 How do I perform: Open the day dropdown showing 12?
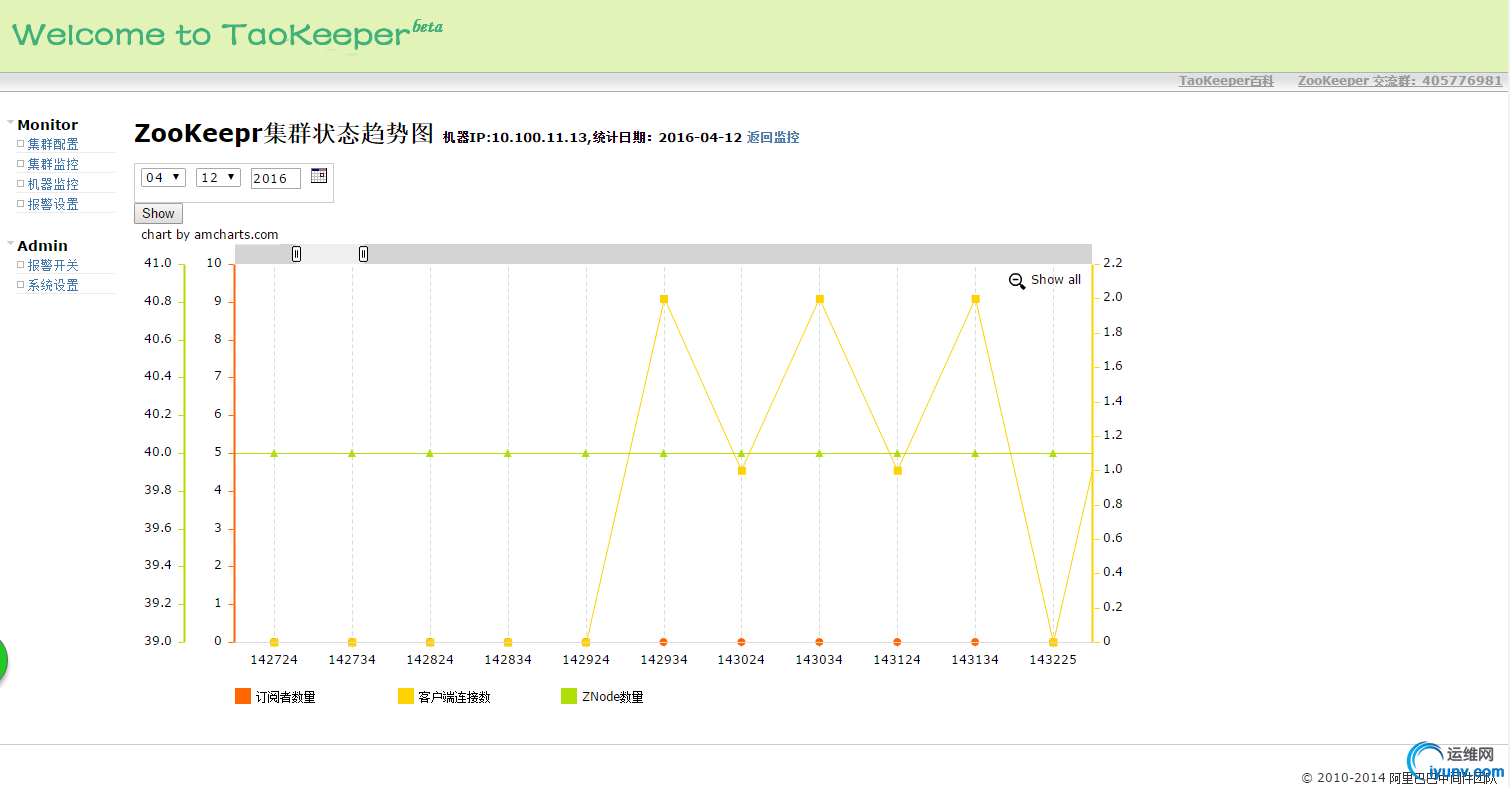click(218, 177)
